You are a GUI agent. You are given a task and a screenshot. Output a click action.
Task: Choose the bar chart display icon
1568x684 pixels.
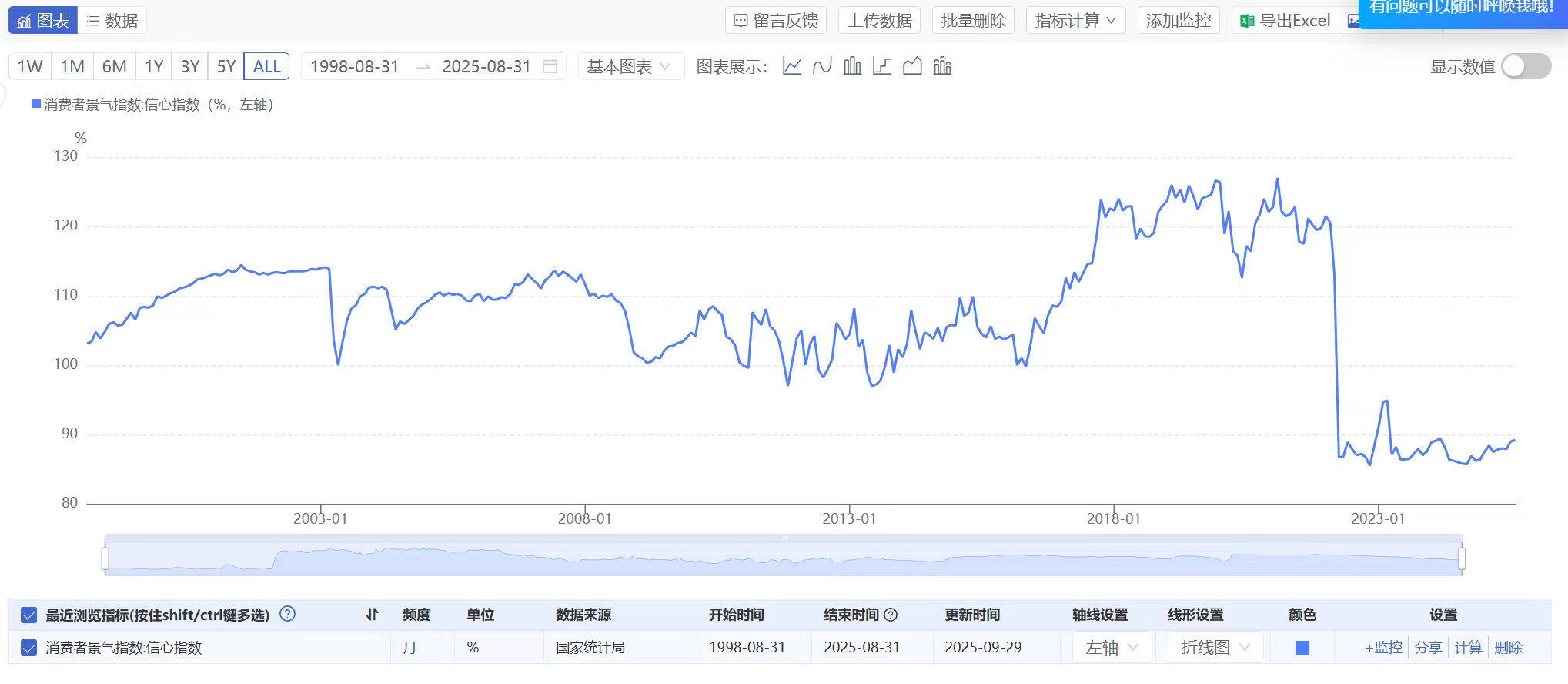852,66
